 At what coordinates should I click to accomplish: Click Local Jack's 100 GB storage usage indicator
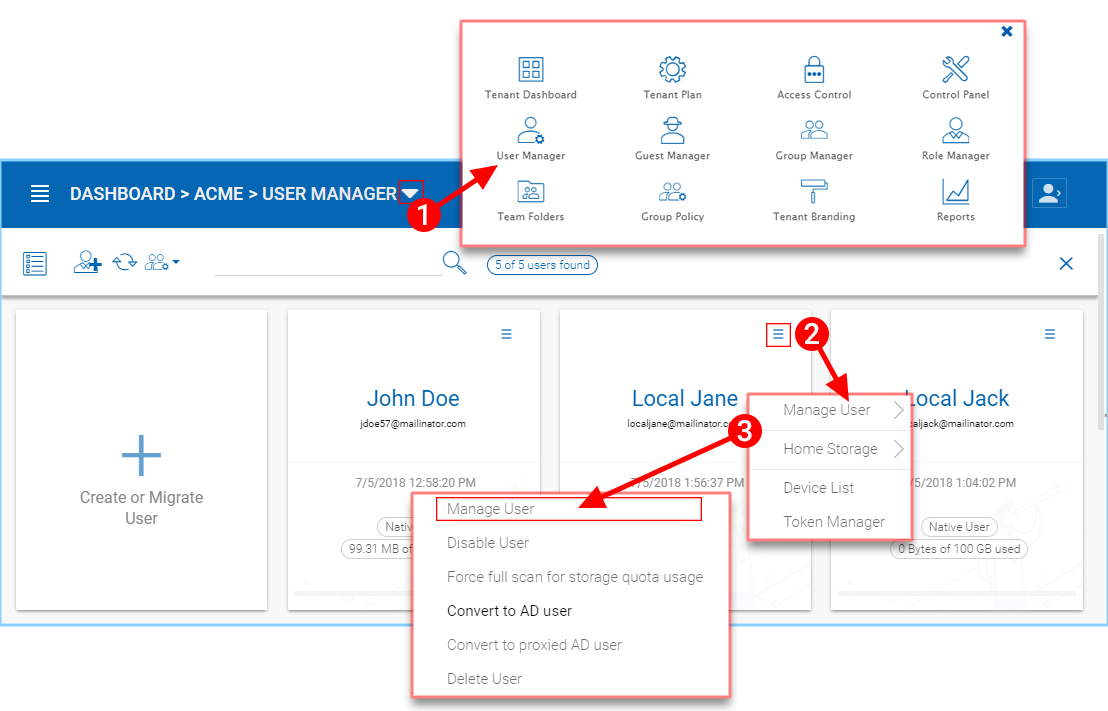click(958, 548)
